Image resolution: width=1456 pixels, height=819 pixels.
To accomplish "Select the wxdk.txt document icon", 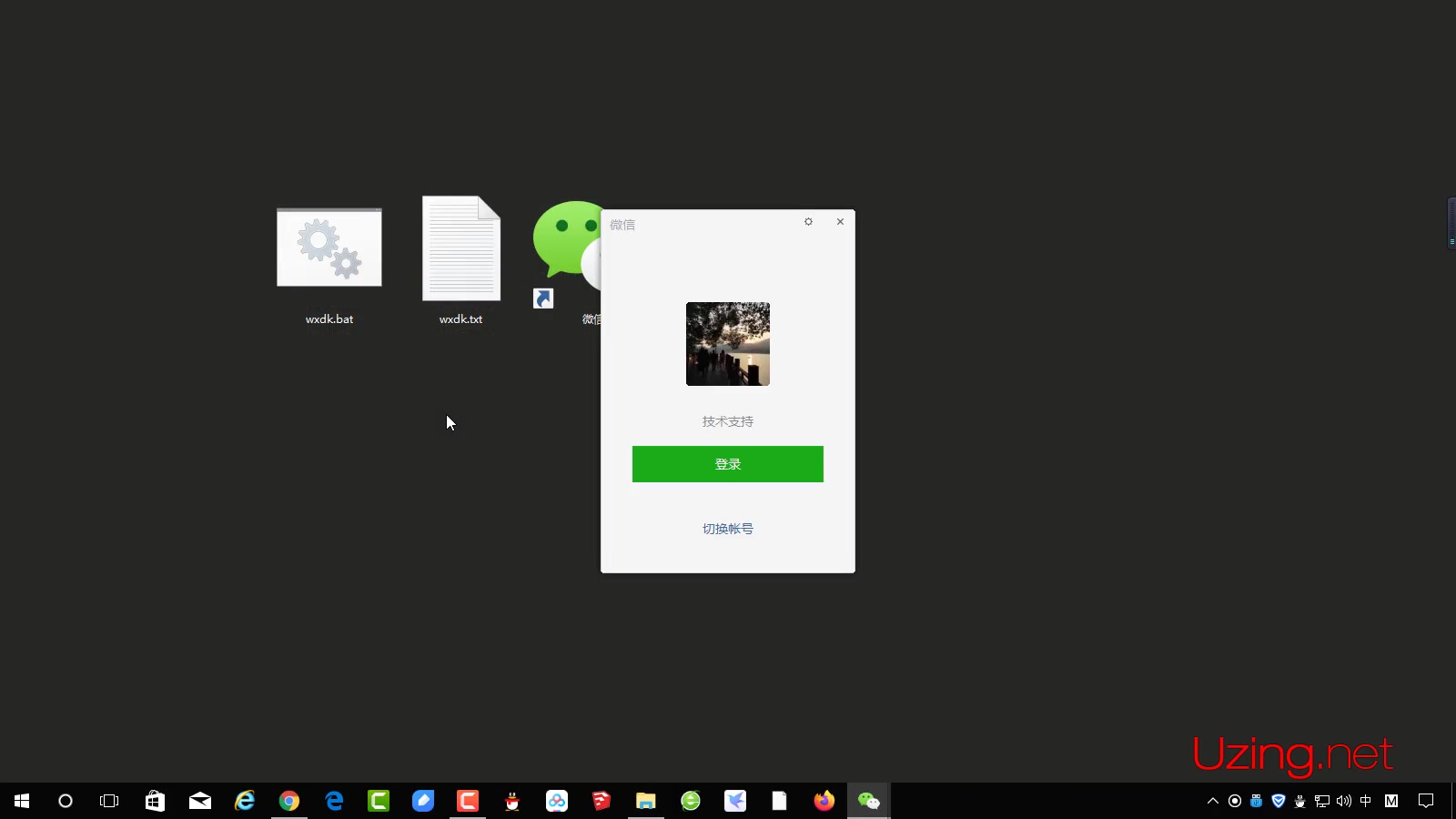I will [461, 248].
